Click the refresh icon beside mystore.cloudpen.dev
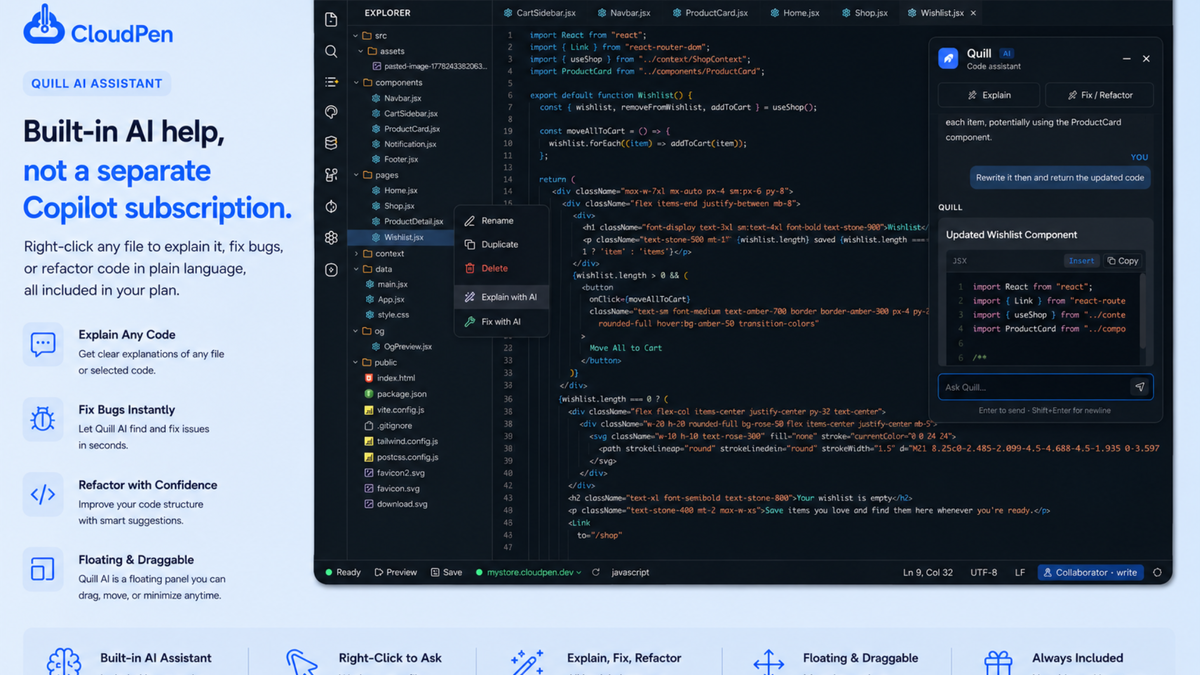This screenshot has height=675, width=1200. pyautogui.click(x=596, y=573)
